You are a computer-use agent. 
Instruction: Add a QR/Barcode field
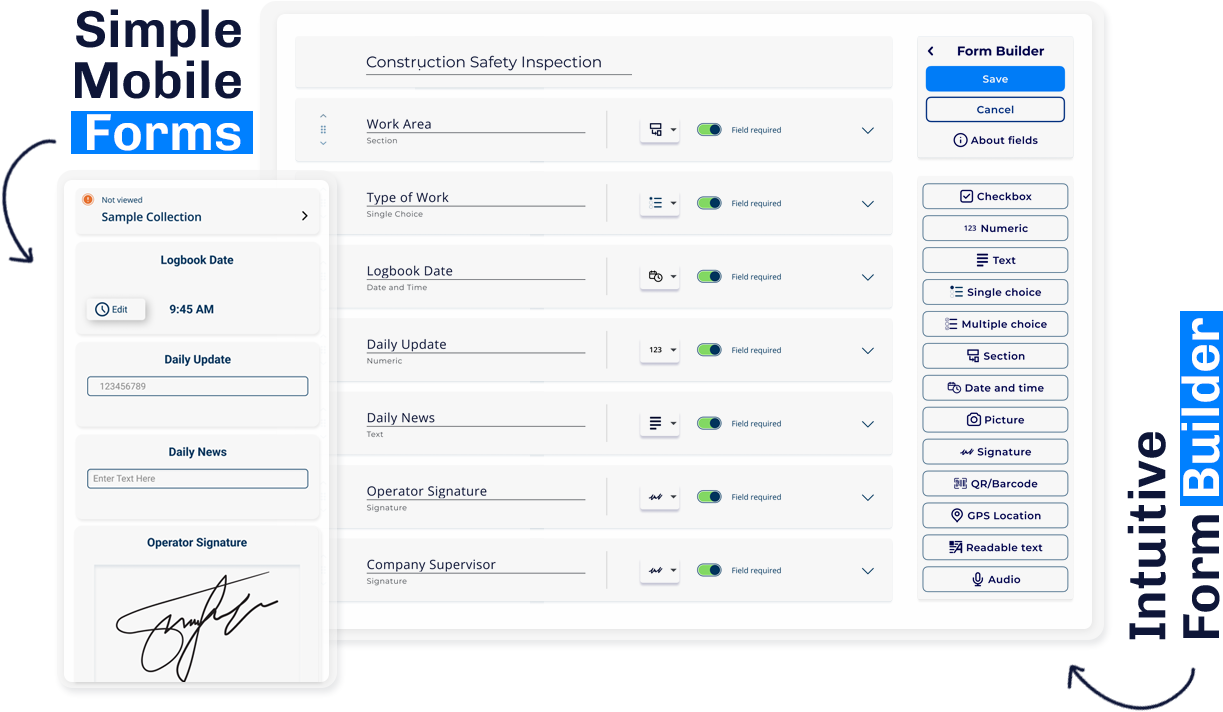994,483
